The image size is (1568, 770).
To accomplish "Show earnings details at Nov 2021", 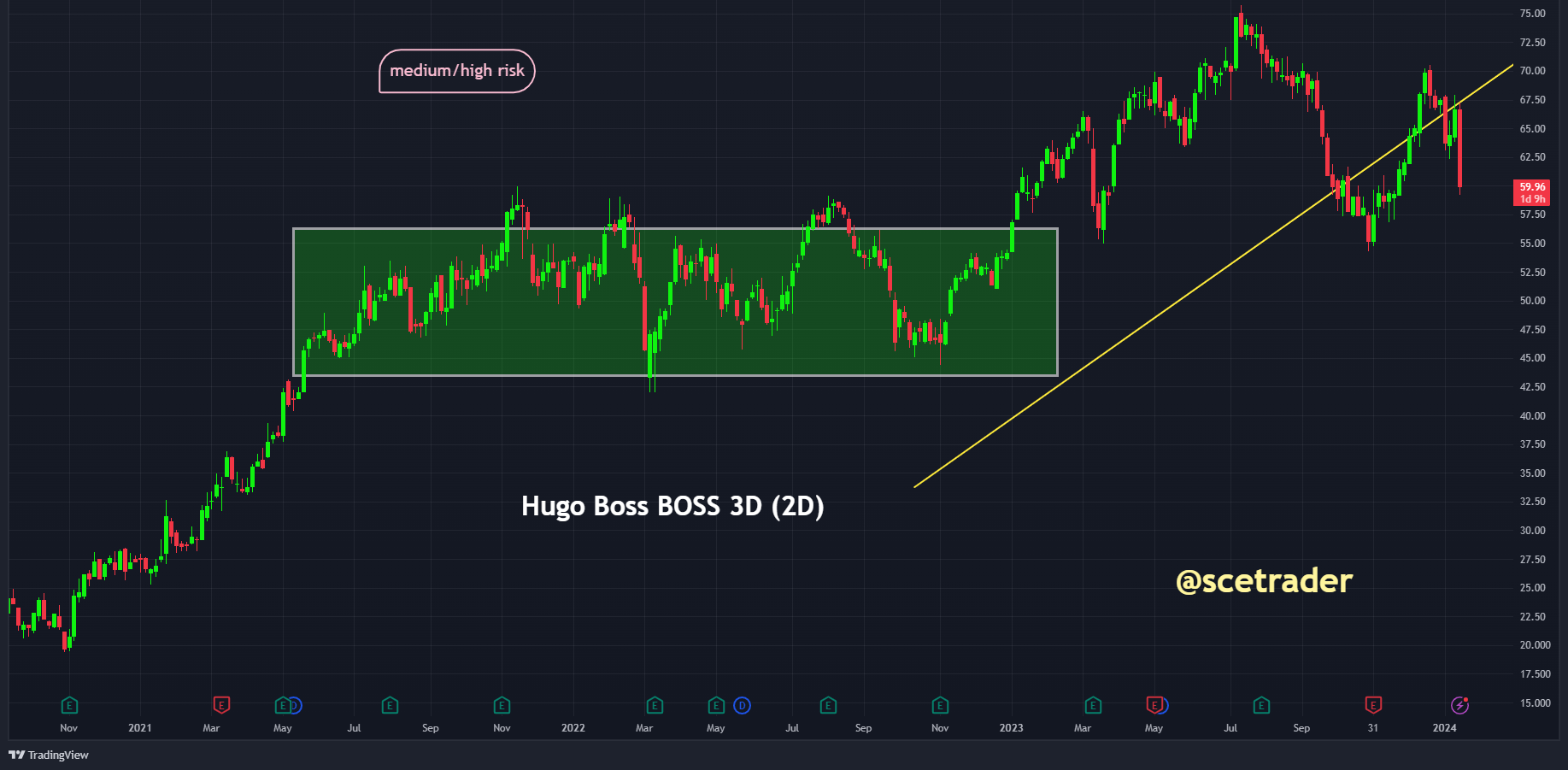I will 502,705.
